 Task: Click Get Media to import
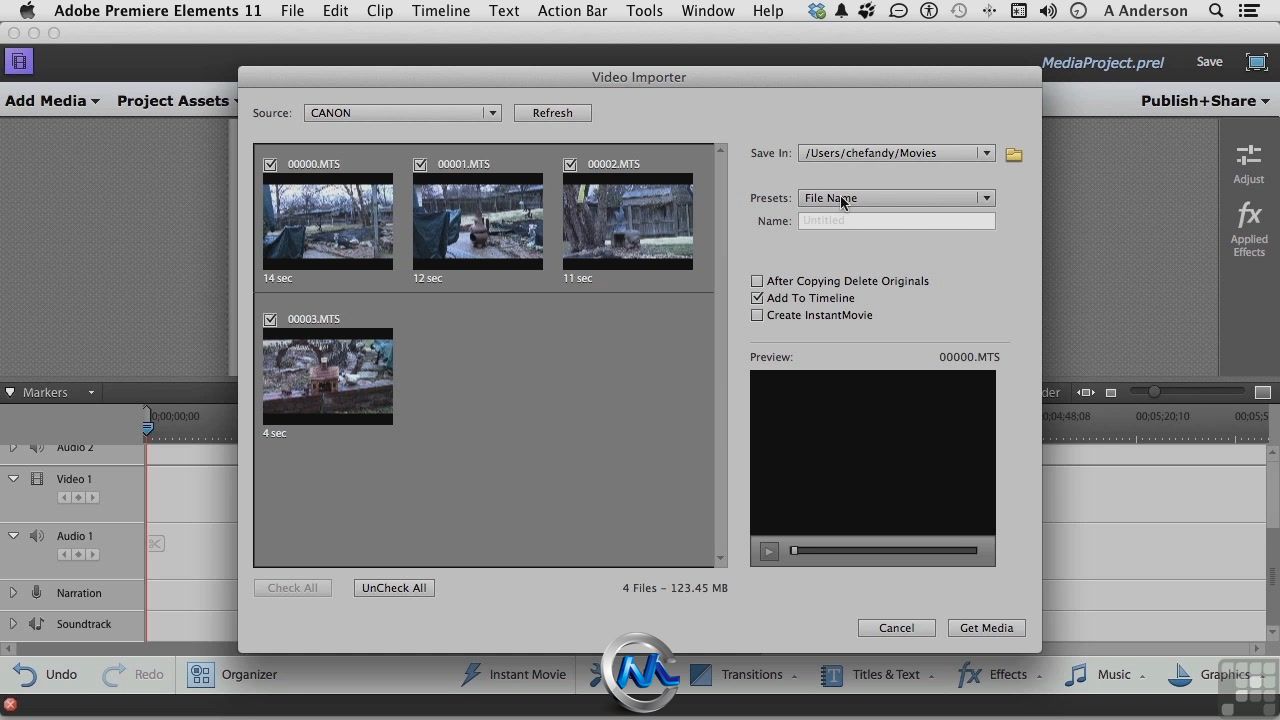point(987,628)
